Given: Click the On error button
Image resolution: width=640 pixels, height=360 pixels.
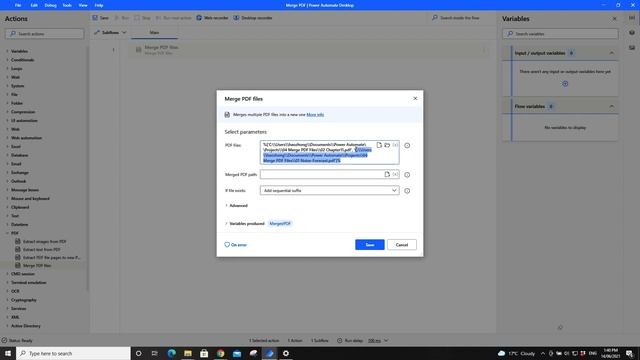Looking at the screenshot, I should (236, 245).
